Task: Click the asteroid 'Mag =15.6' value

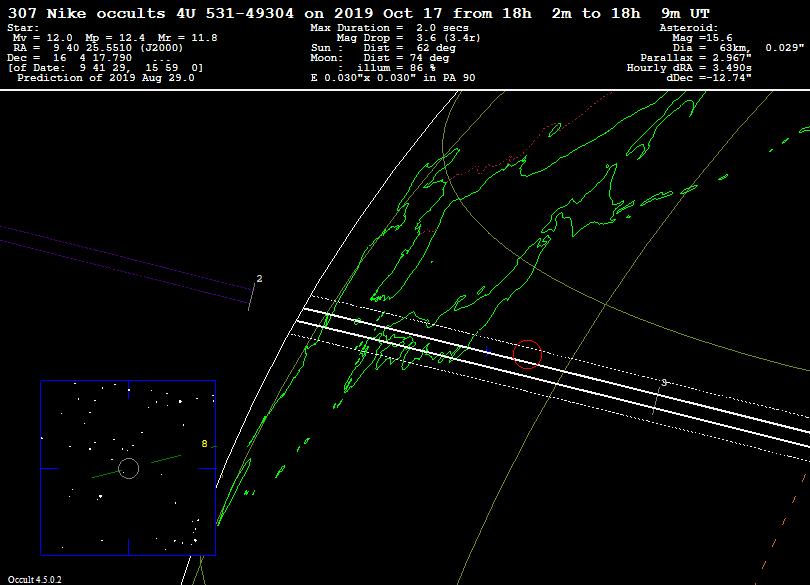Action: (x=703, y=38)
